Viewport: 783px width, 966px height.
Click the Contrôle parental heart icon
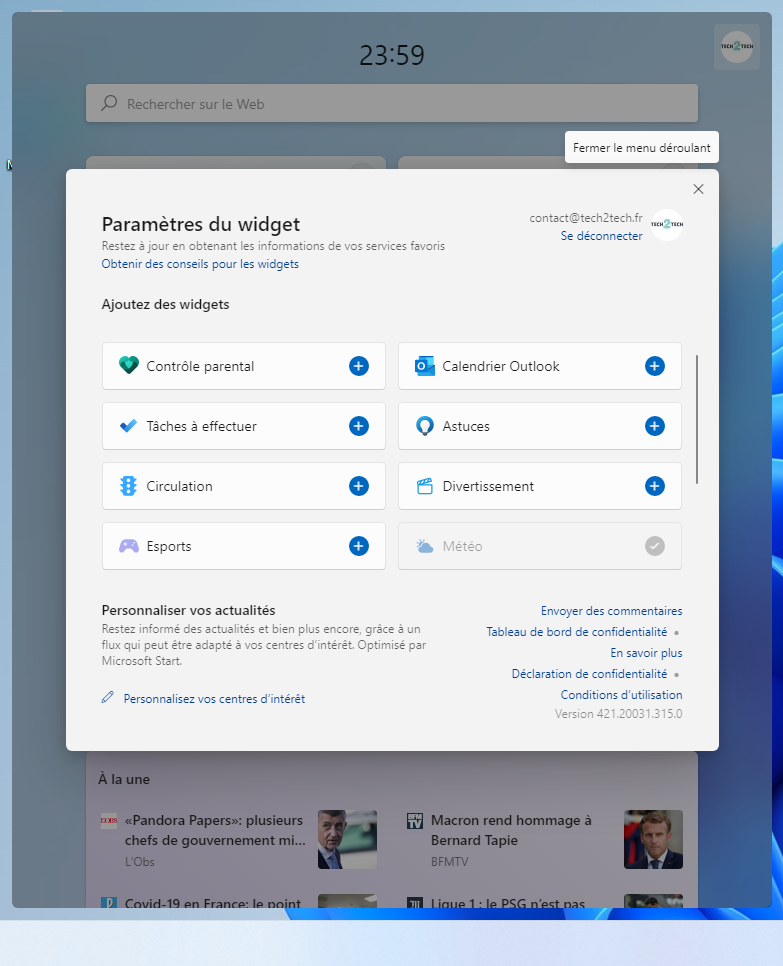coord(129,365)
